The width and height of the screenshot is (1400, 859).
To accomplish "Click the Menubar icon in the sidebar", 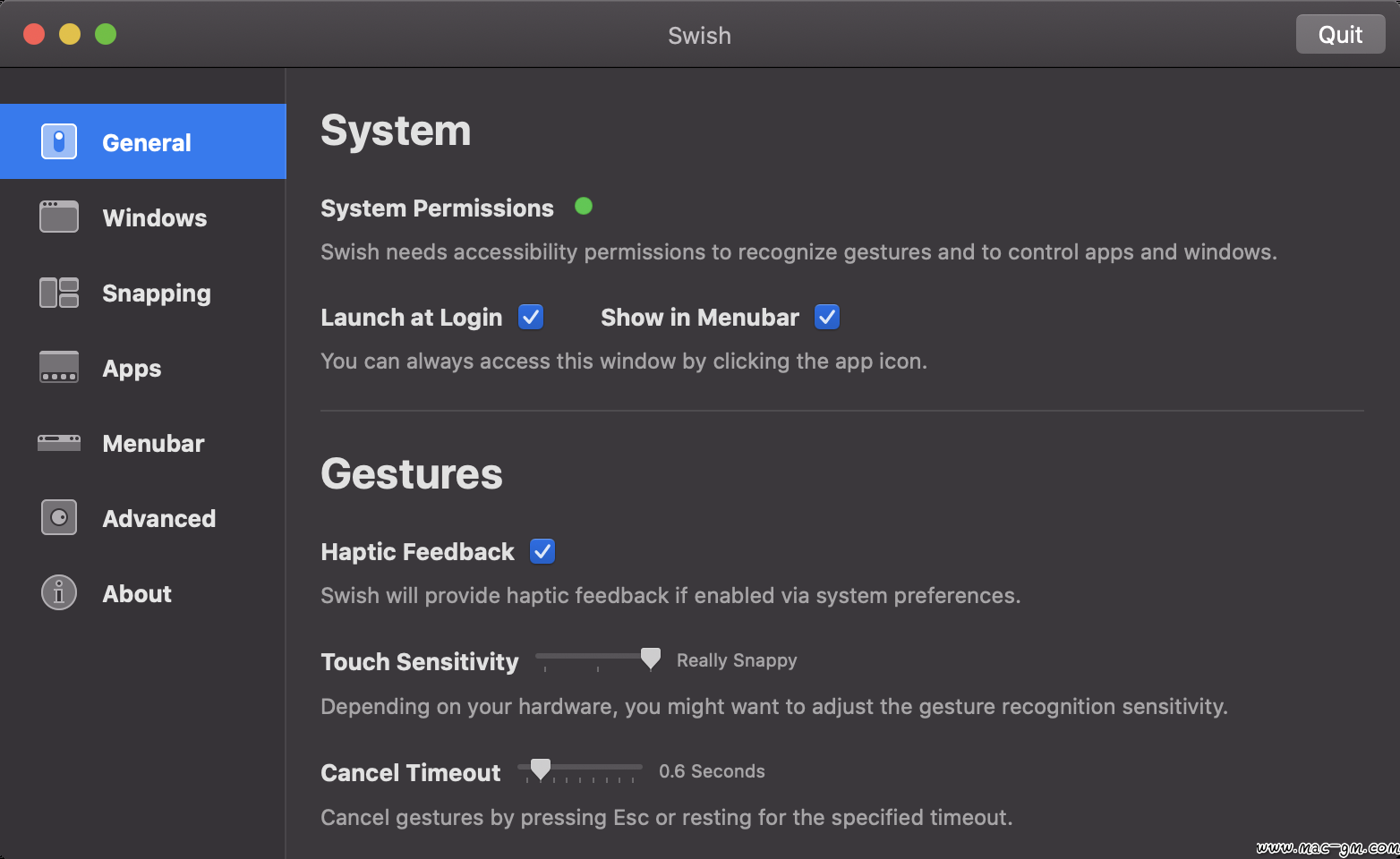I will [59, 442].
